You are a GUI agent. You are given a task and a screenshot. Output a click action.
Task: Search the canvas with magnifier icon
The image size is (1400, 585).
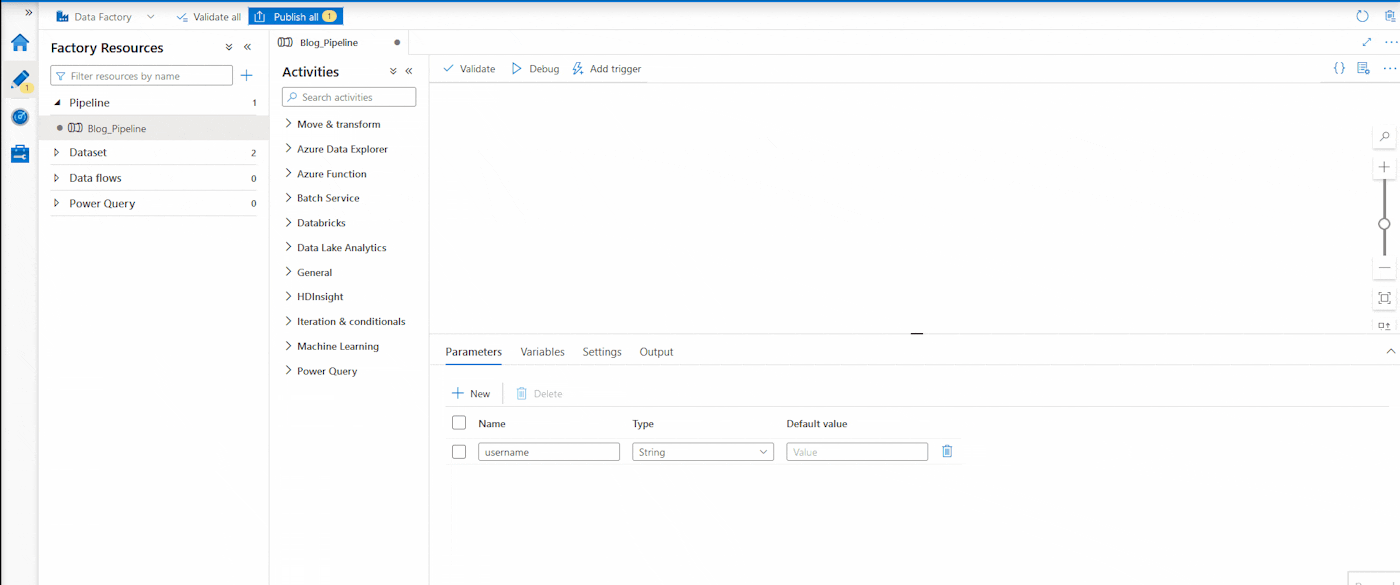coord(1384,137)
